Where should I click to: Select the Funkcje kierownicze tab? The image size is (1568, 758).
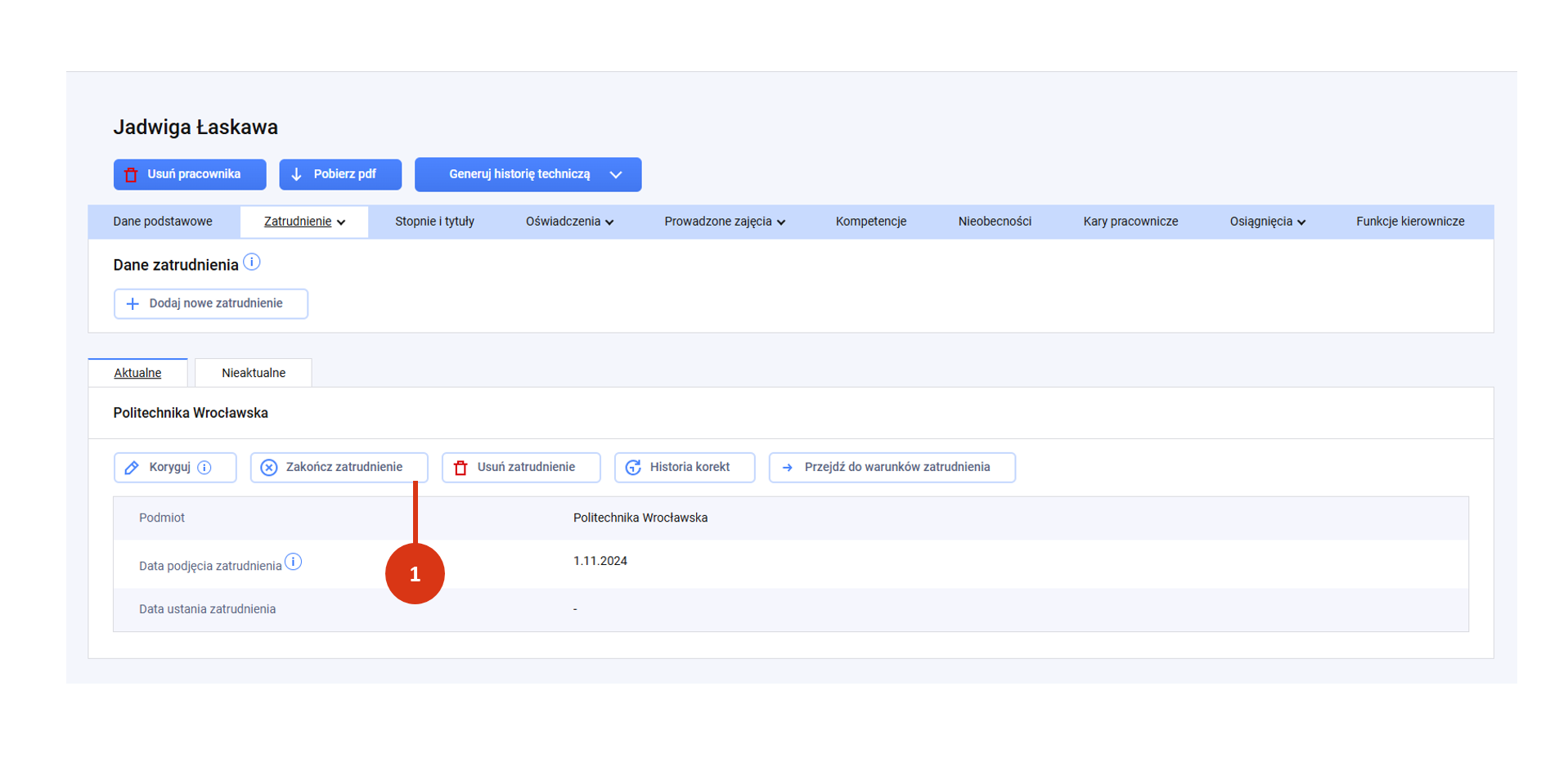pyautogui.click(x=1410, y=222)
